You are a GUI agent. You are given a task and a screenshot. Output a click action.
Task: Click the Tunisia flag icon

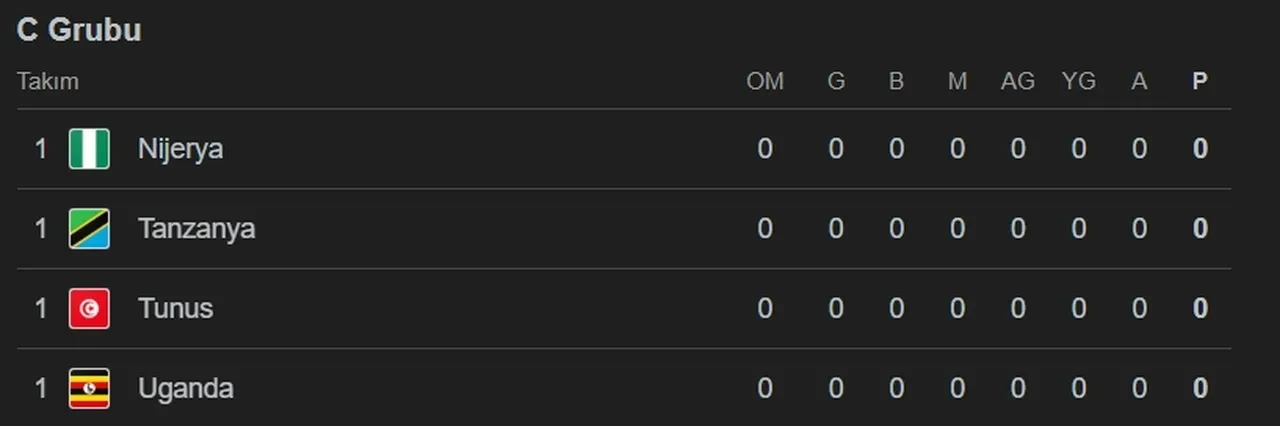tap(89, 308)
